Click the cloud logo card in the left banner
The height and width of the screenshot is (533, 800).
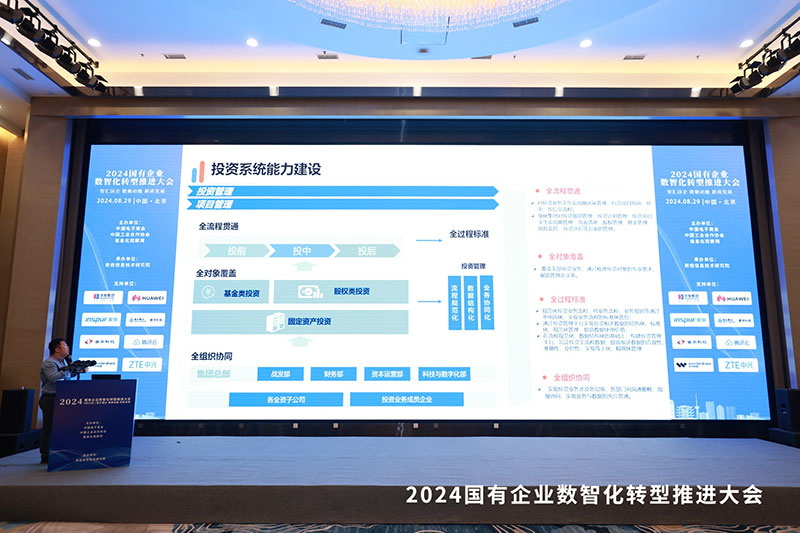tap(144, 342)
